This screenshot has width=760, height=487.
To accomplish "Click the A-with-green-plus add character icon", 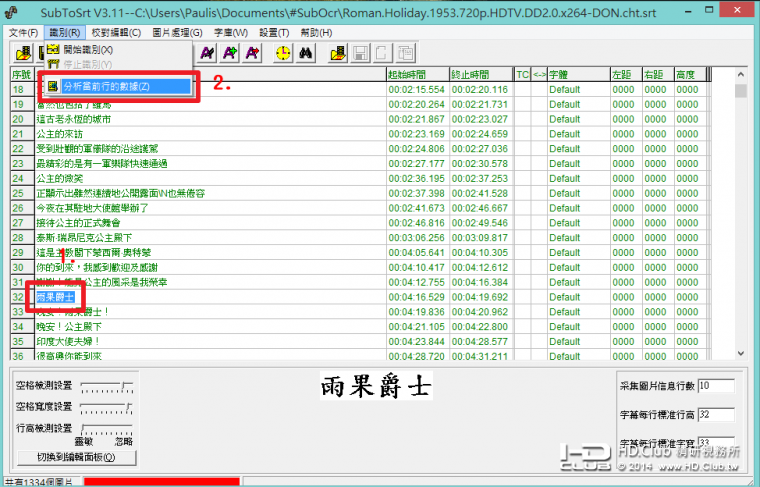I will [230, 53].
